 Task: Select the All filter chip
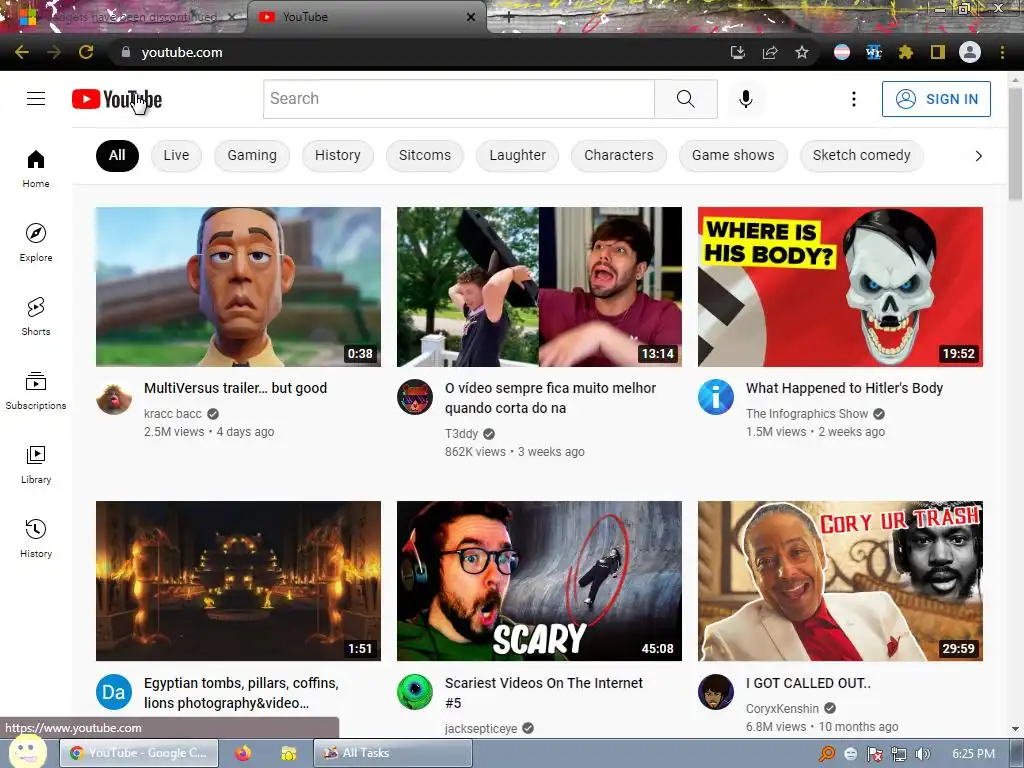point(118,155)
